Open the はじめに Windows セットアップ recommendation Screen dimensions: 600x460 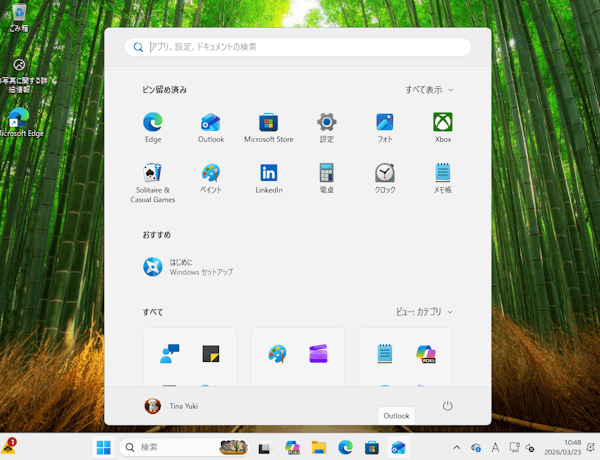click(188, 267)
